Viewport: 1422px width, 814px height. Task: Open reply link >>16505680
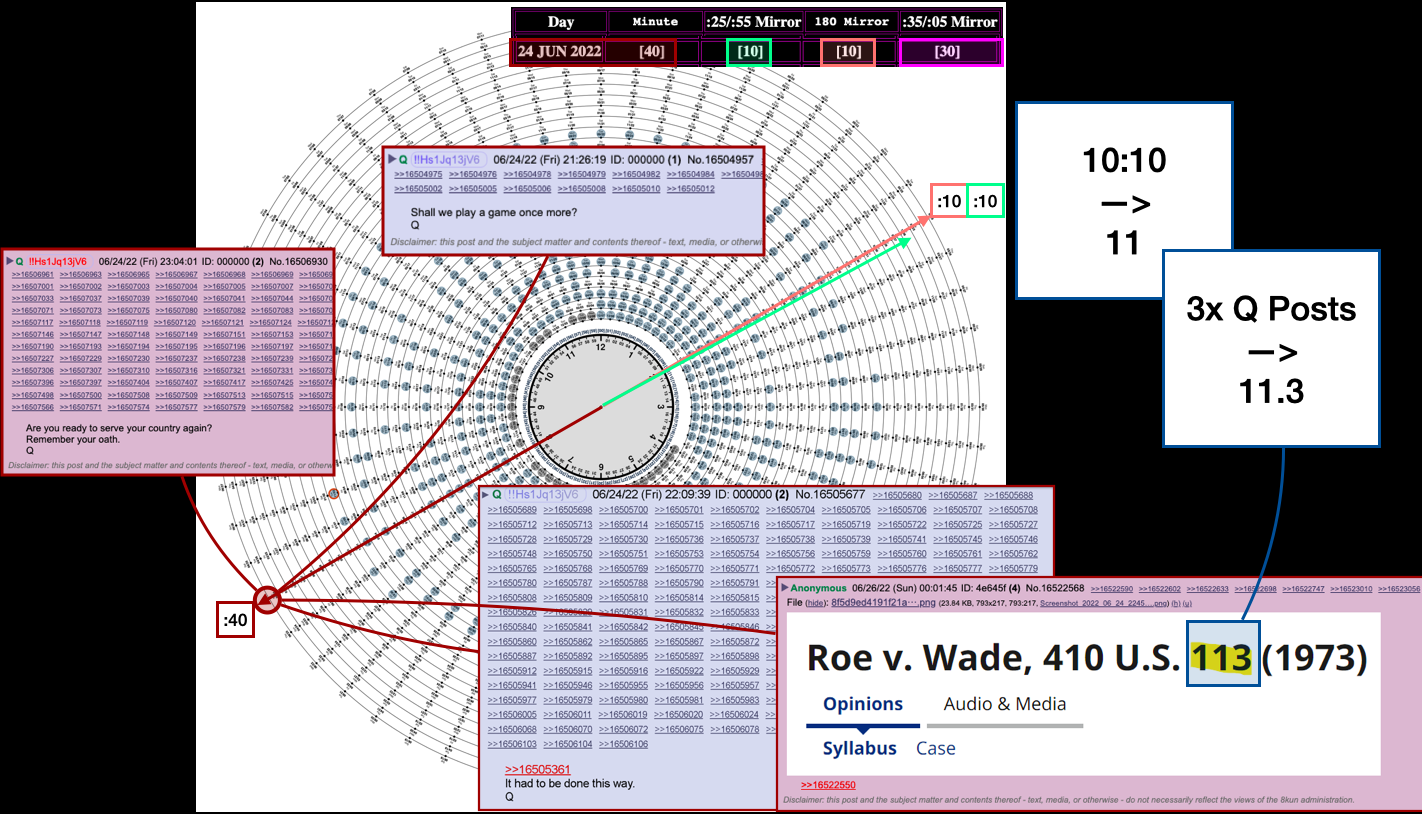[x=897, y=495]
